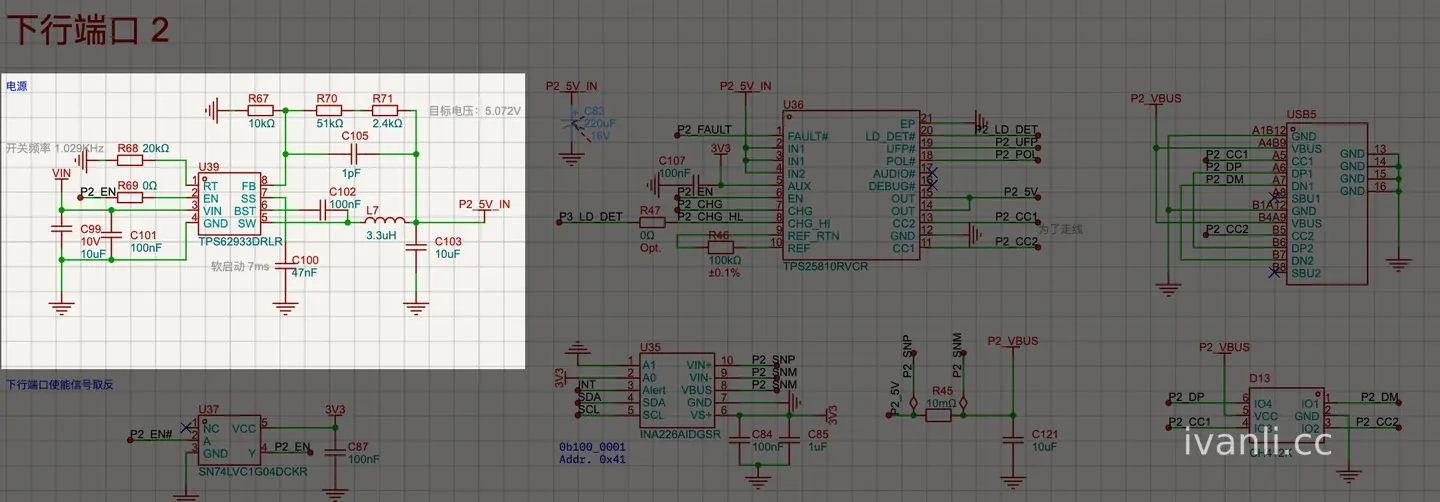Click the 电源 section label
Screen dimensions: 1440x502
coord(16,86)
